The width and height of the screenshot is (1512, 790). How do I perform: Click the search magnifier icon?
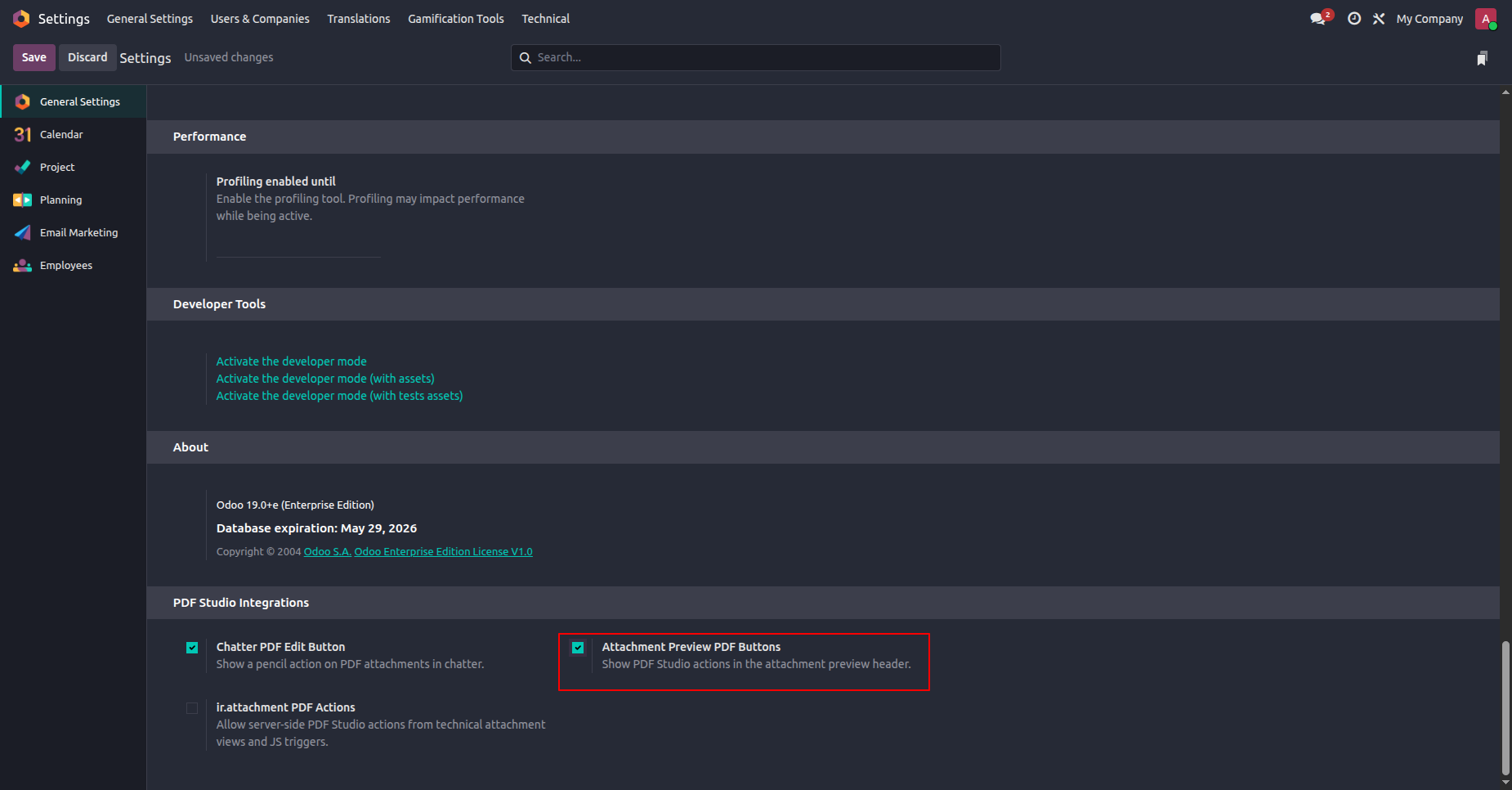tap(526, 58)
